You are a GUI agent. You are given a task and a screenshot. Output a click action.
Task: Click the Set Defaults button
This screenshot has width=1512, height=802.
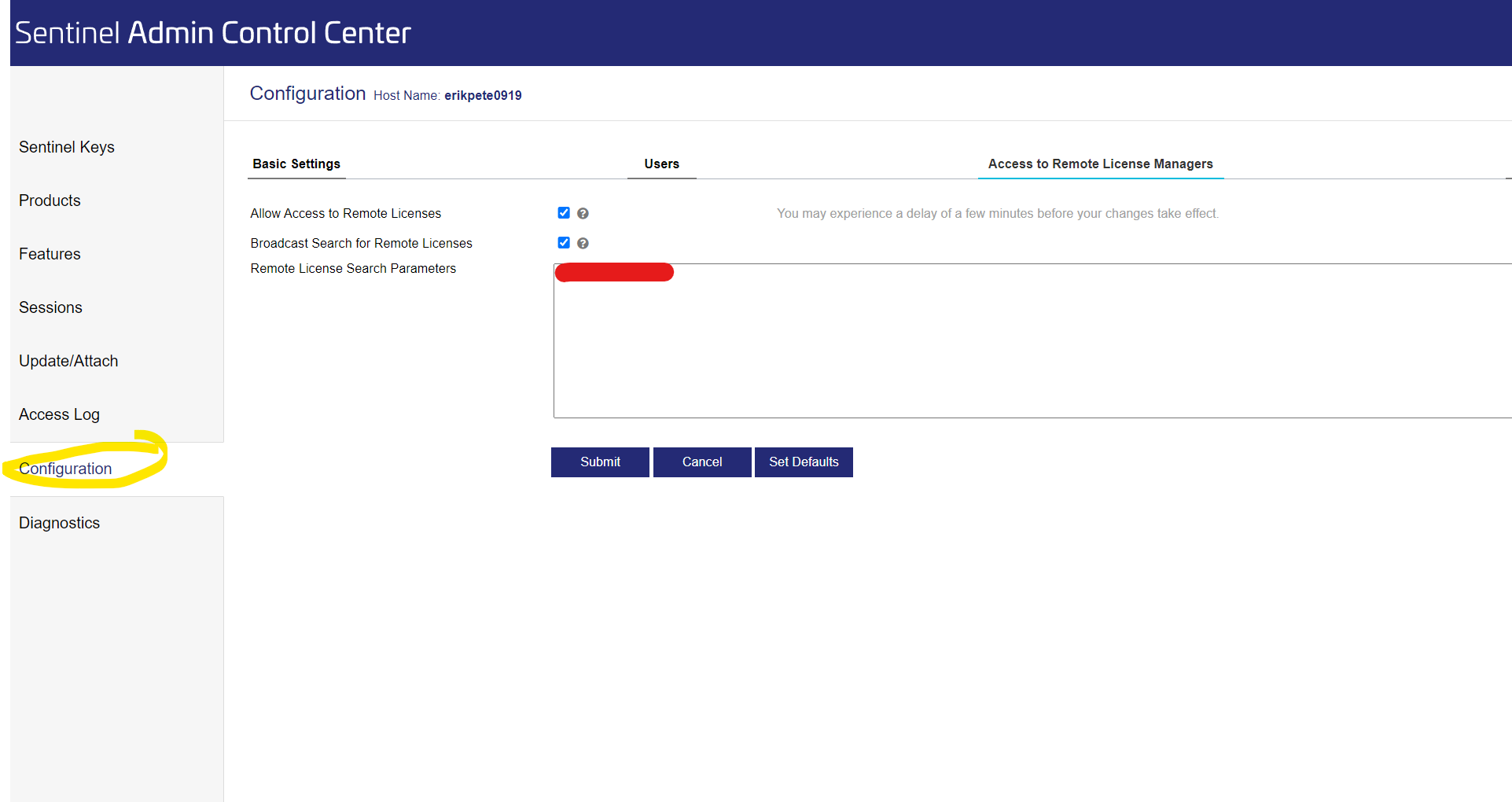coord(804,462)
